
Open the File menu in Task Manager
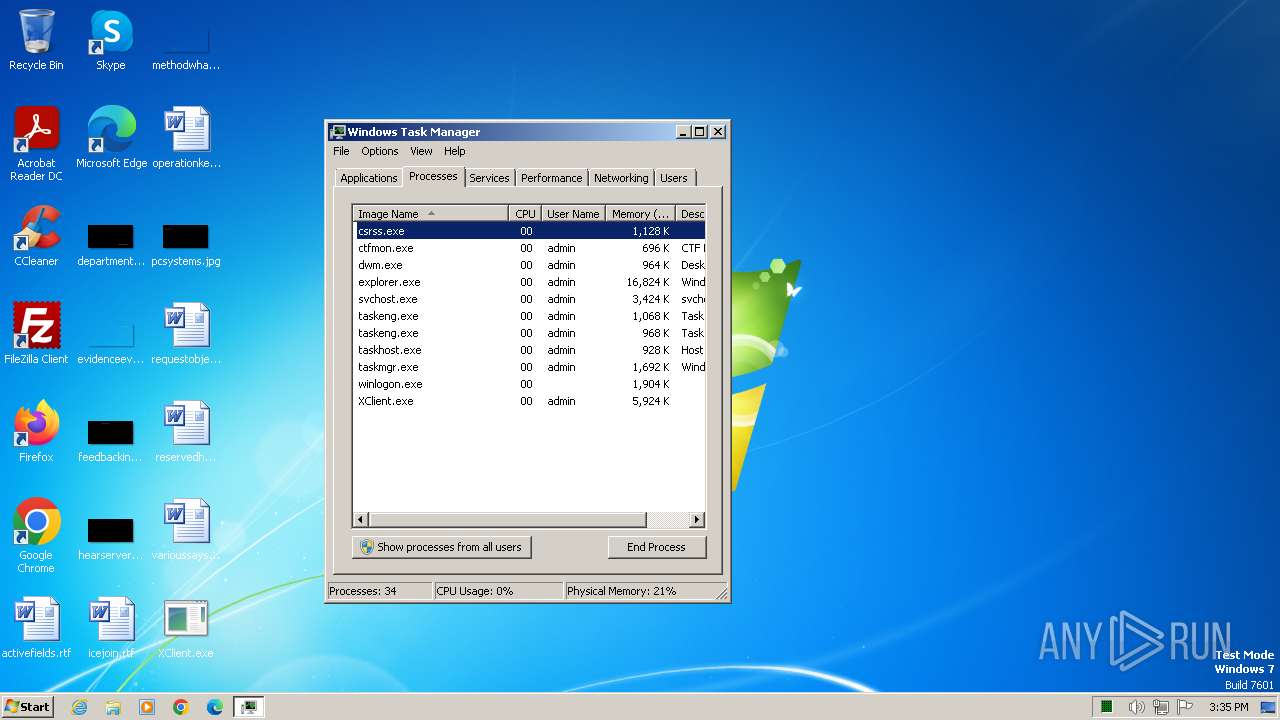[341, 151]
